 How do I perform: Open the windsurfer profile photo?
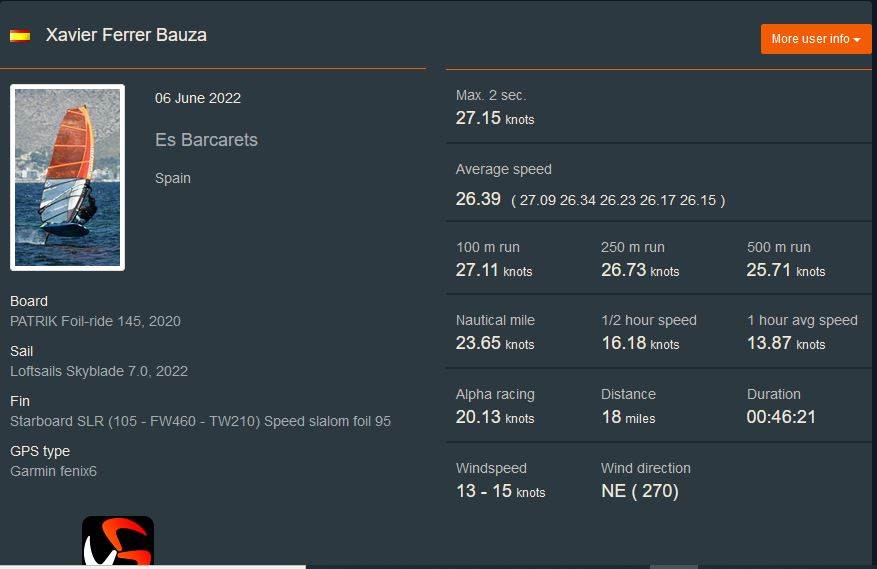67,177
